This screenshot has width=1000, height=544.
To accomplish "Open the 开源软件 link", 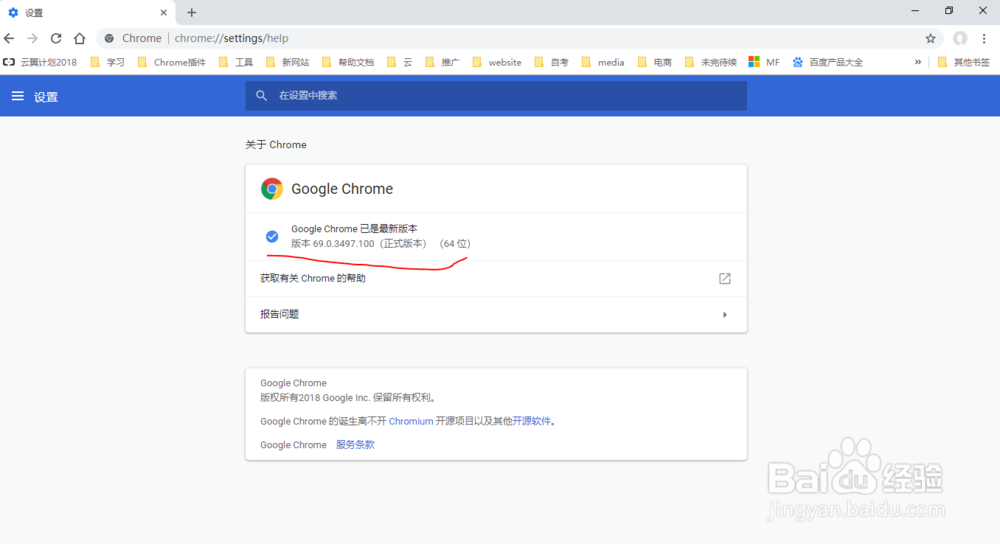I will pyautogui.click(x=531, y=421).
